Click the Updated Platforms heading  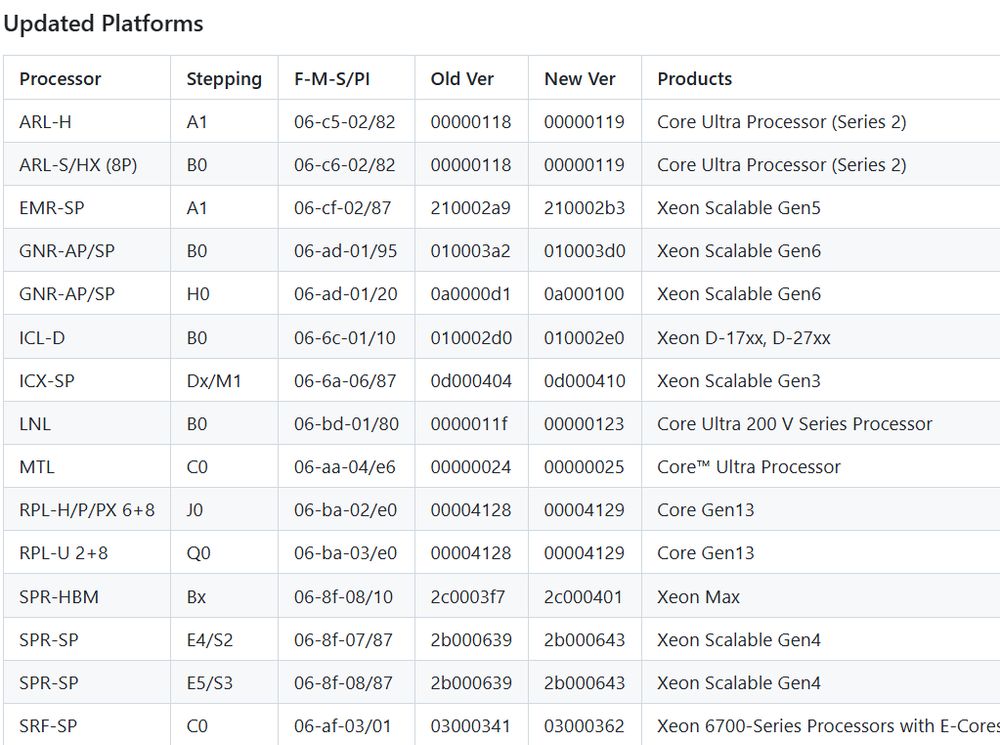pyautogui.click(x=103, y=24)
